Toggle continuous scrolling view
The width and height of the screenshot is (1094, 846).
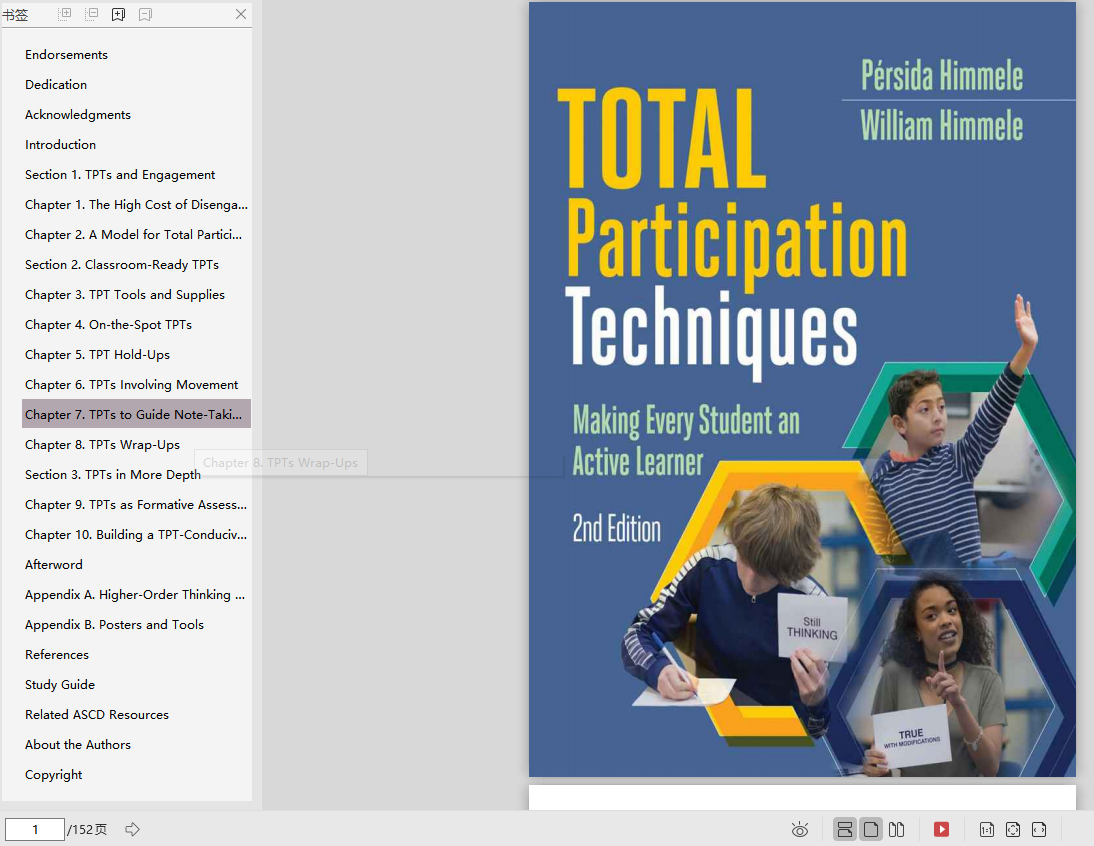tap(844, 829)
